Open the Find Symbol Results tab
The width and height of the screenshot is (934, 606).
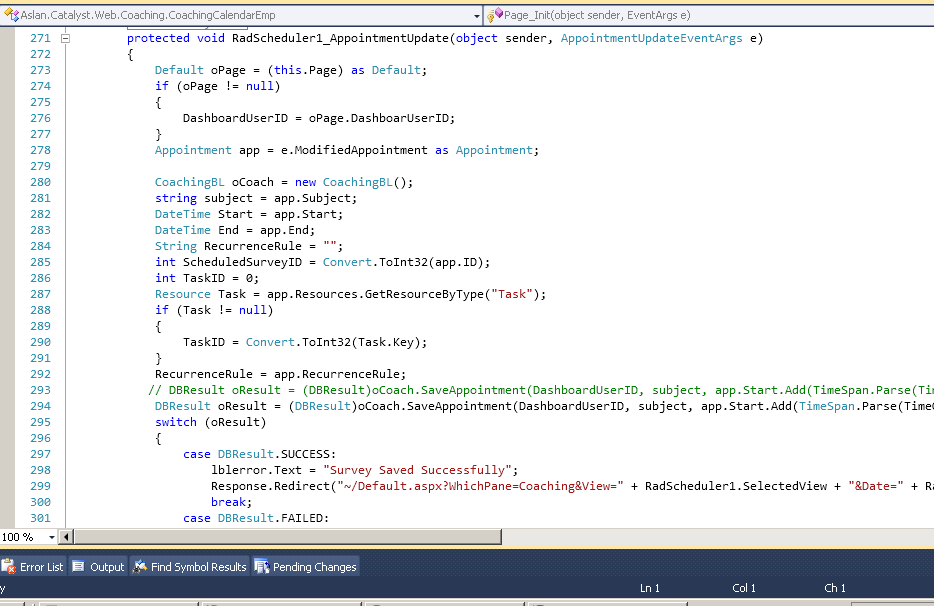(189, 567)
